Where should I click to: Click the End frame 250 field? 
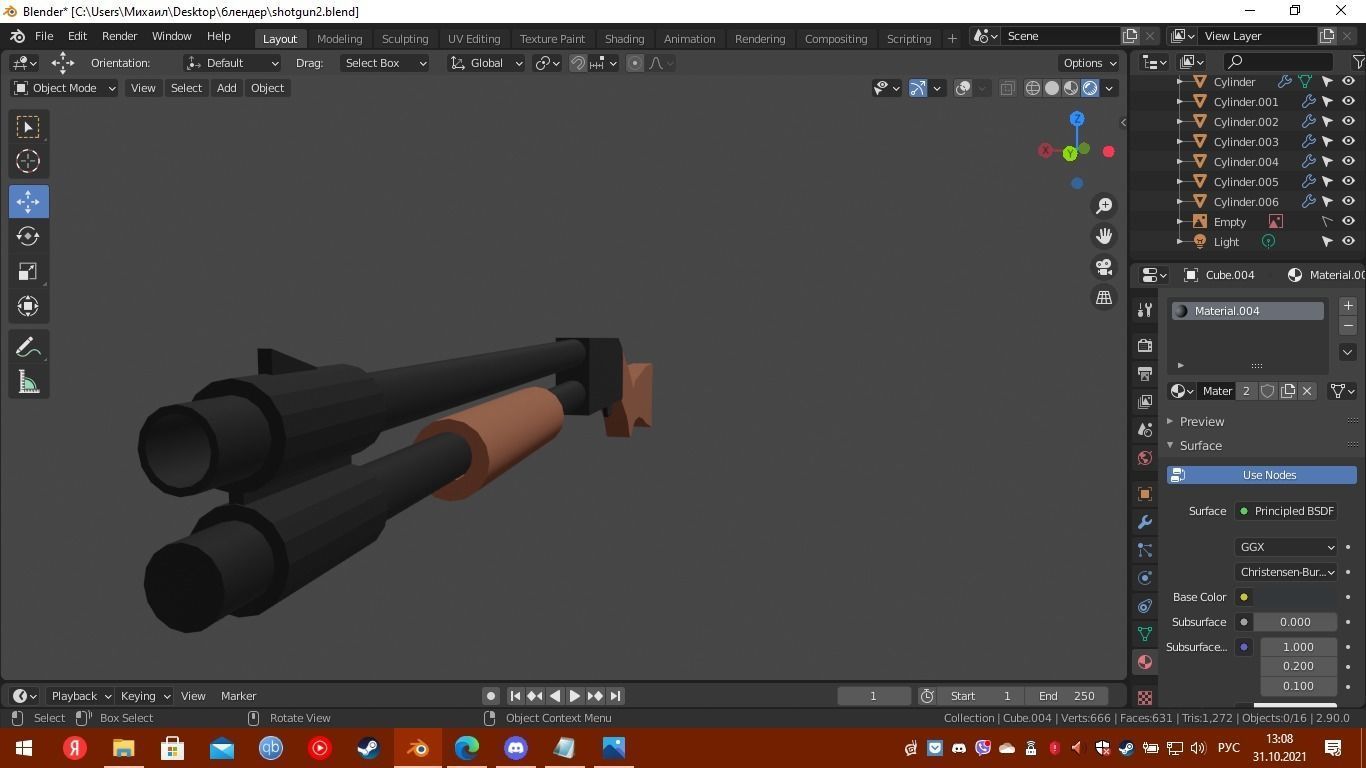click(1067, 696)
